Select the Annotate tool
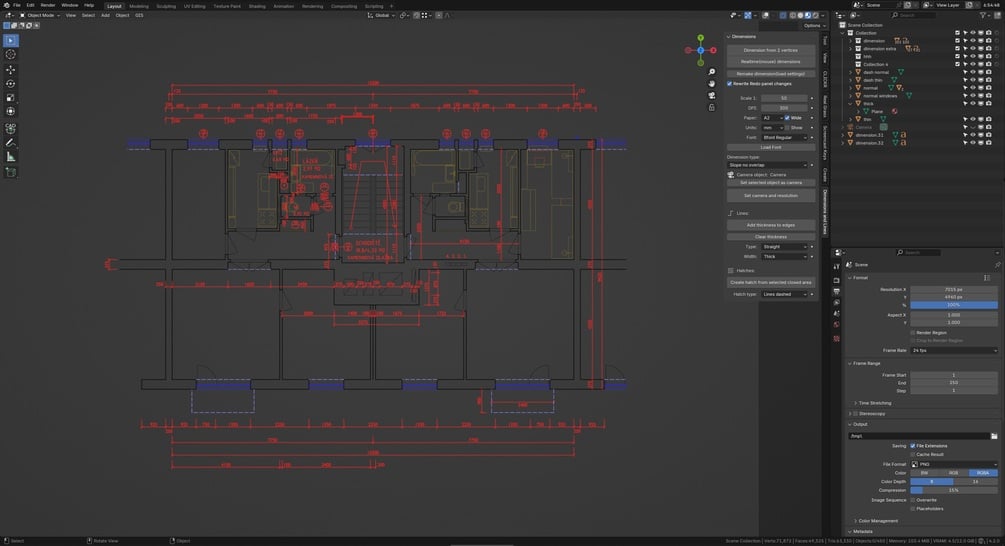Screen dimensions: 1005x546 pos(10,142)
